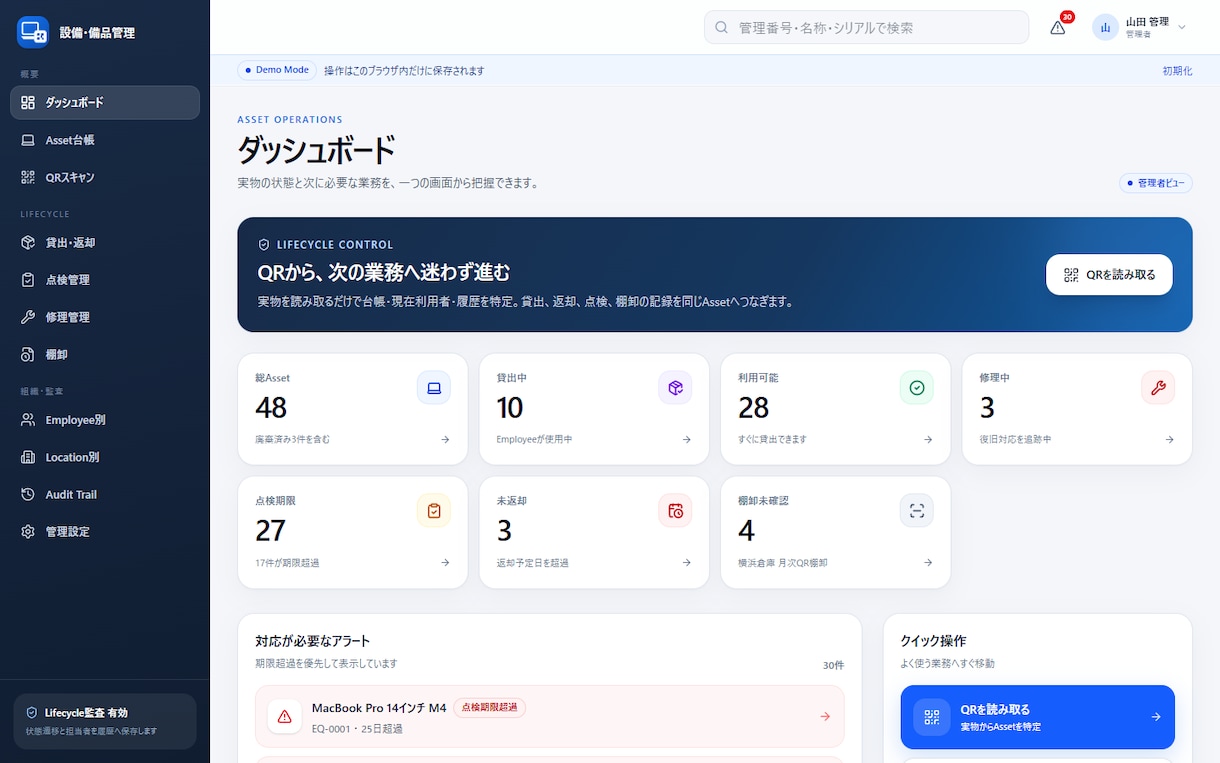Click the wrench icon on the 修理中 card

(1158, 388)
